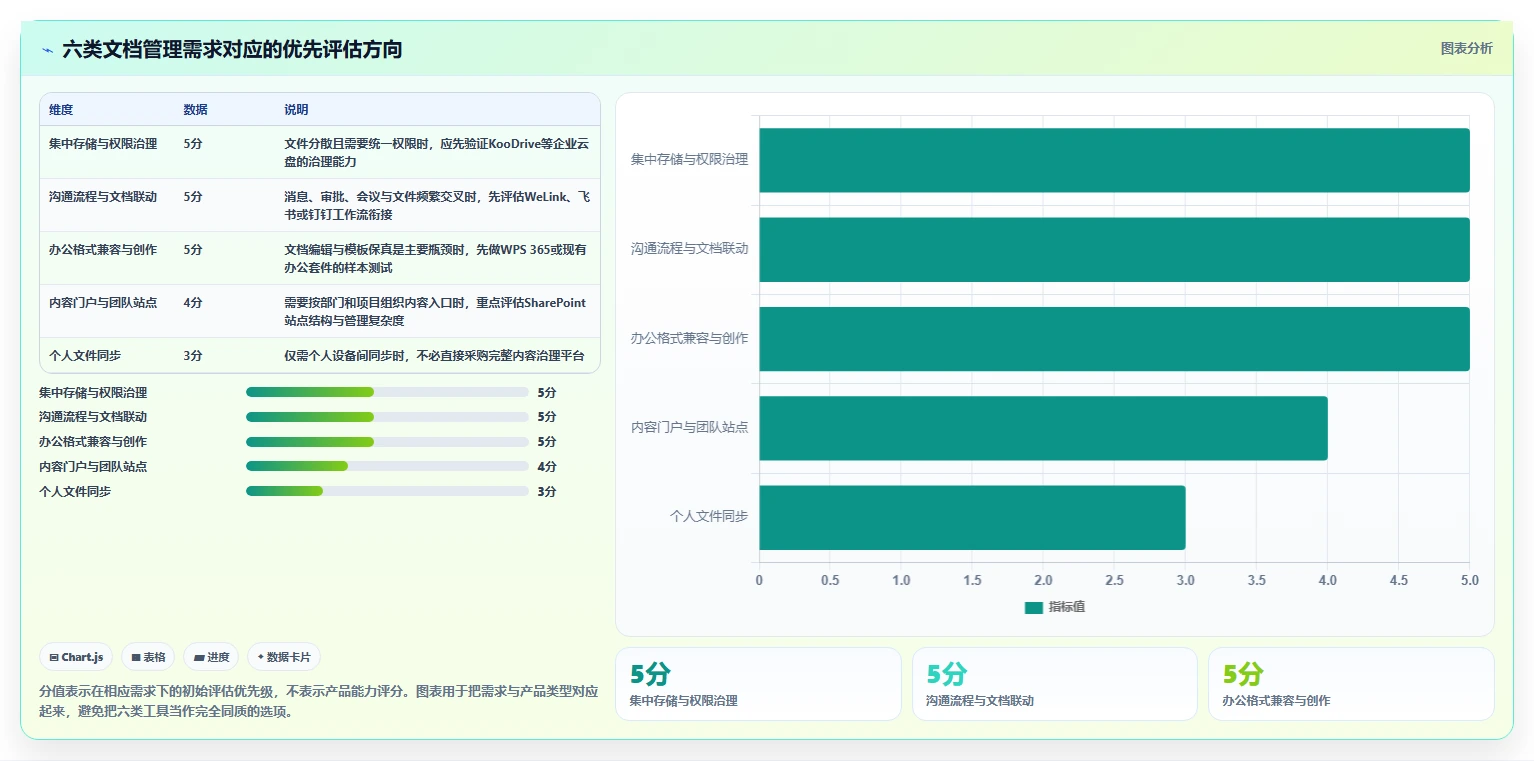The width and height of the screenshot is (1534, 761).
Task: Click the 5分 card for 集中存储与权限治理
Action: 758,684
